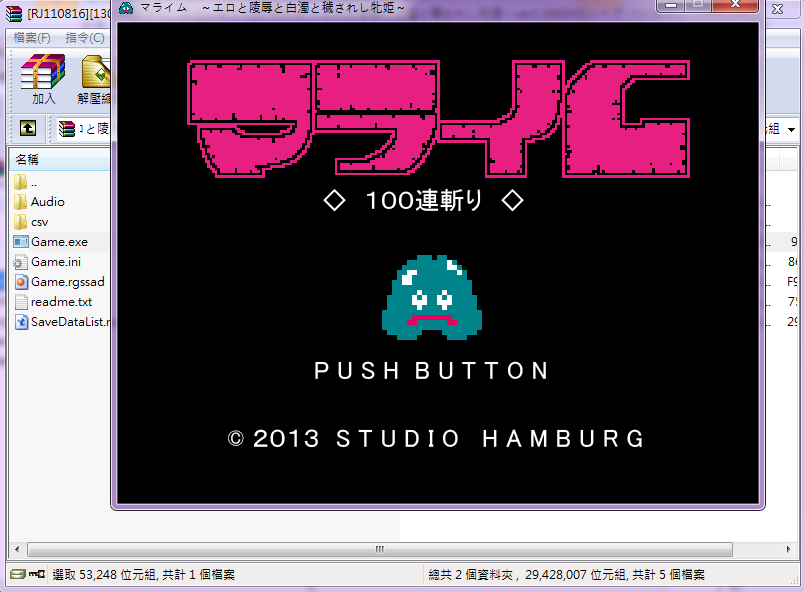Click the 100連斬り subtitle text
This screenshot has width=804, height=592.
coord(424,200)
